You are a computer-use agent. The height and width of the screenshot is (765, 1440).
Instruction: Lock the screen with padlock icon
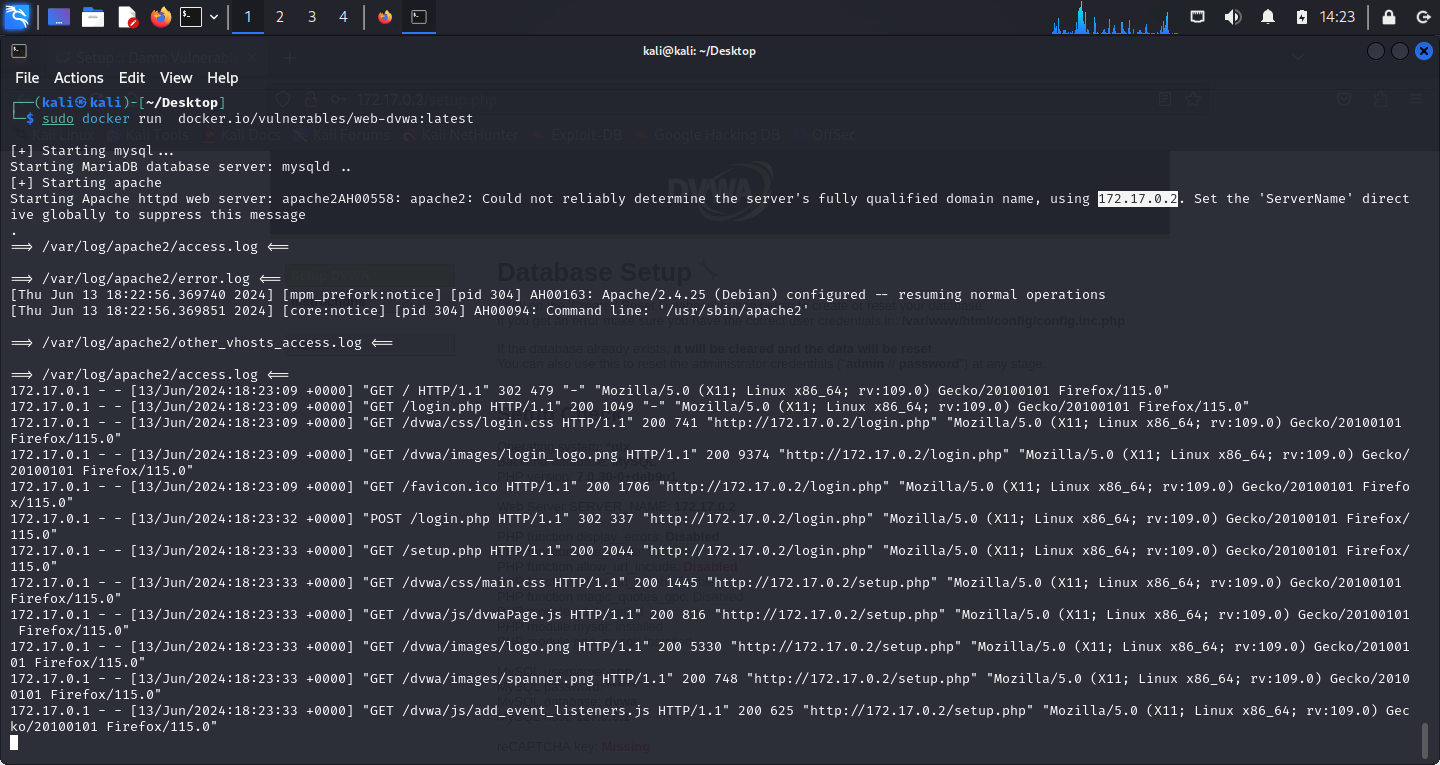pyautogui.click(x=1389, y=17)
